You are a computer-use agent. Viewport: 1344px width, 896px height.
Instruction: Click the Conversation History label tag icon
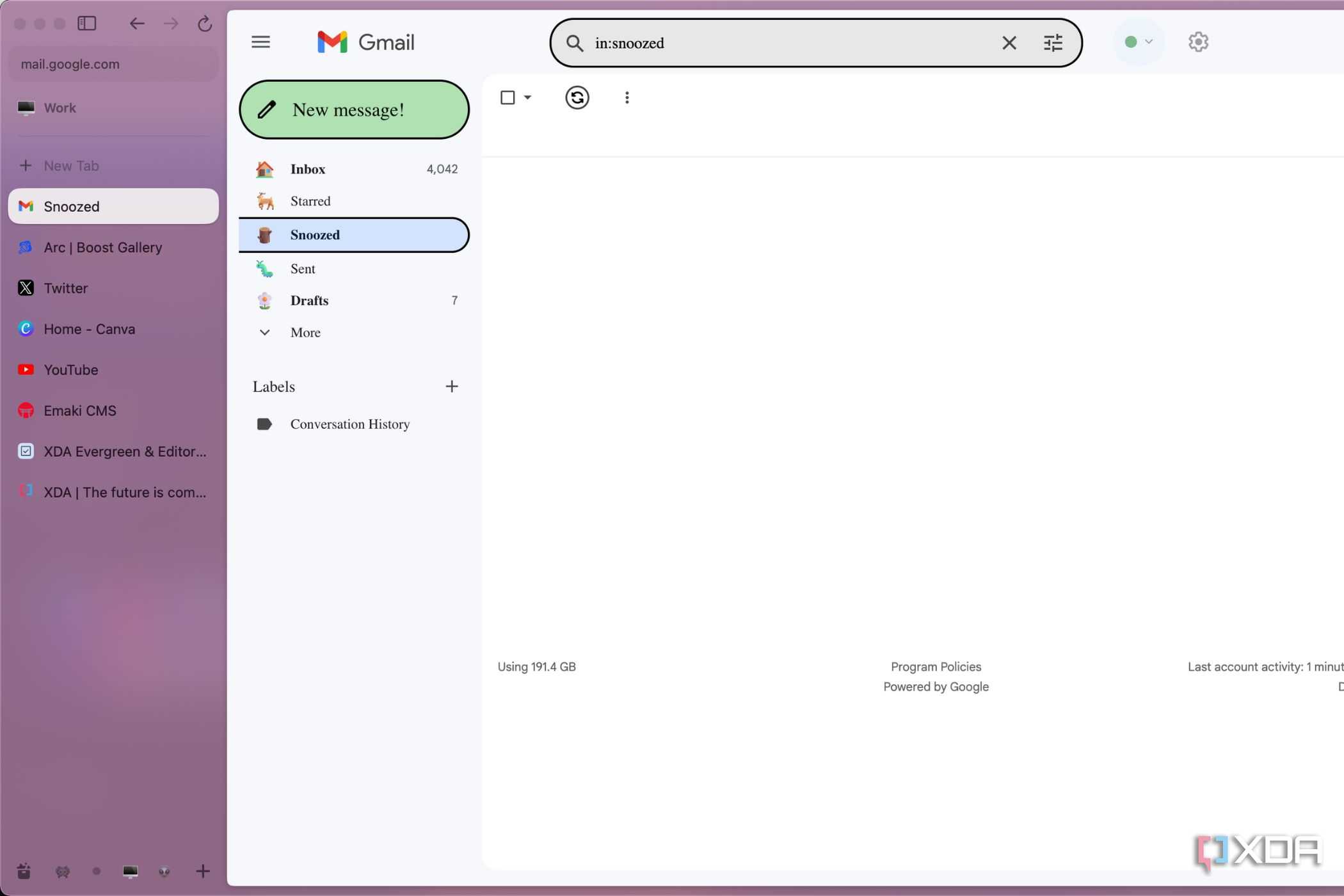264,424
